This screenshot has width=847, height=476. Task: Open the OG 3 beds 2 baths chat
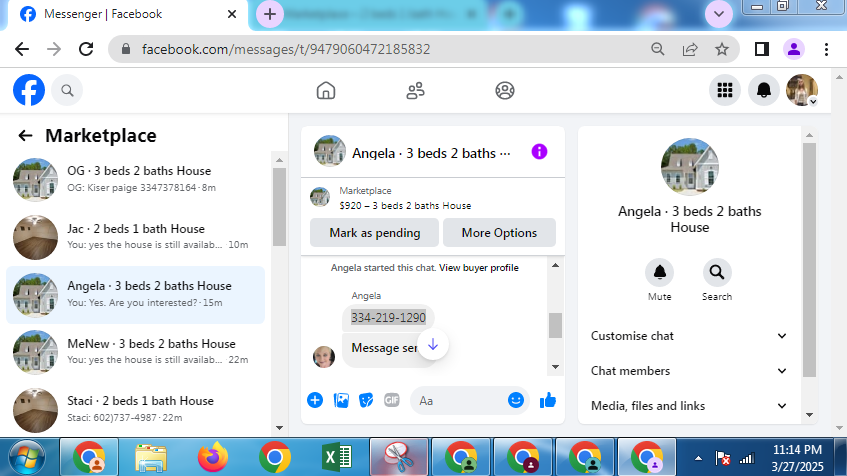pos(136,179)
